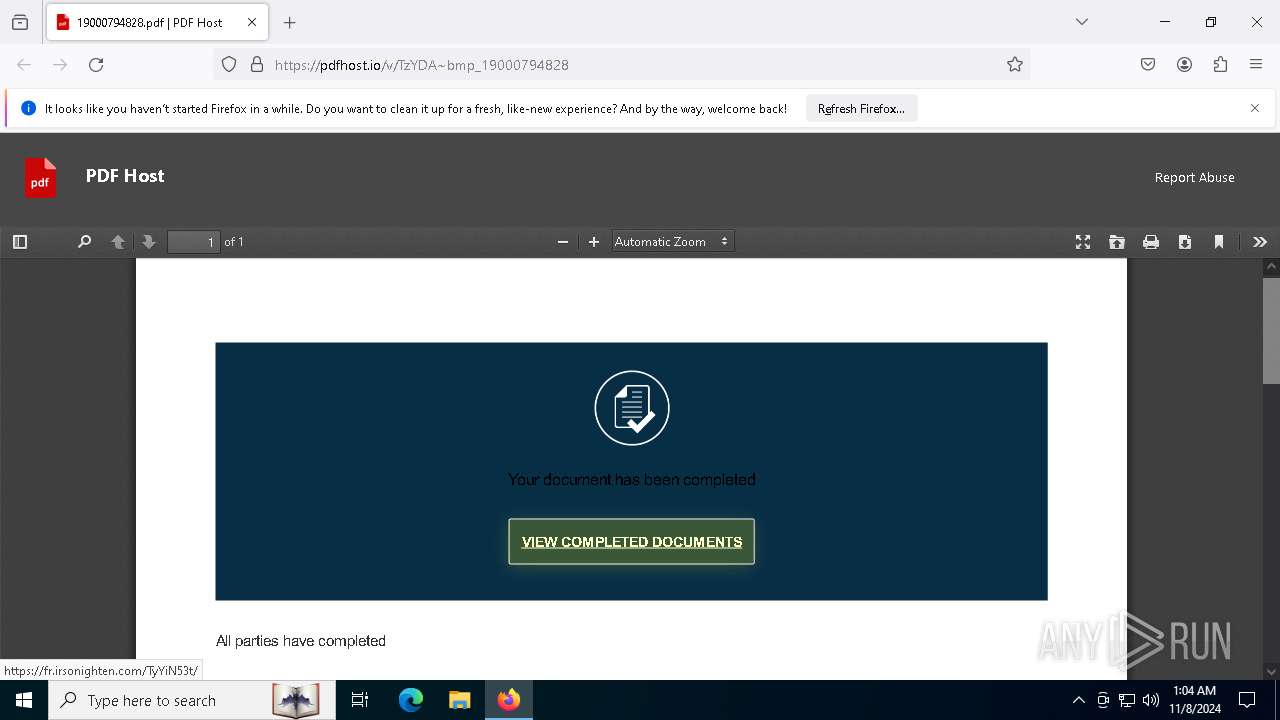The width and height of the screenshot is (1280, 720).
Task: Click the Report Abuse link
Action: (x=1195, y=177)
